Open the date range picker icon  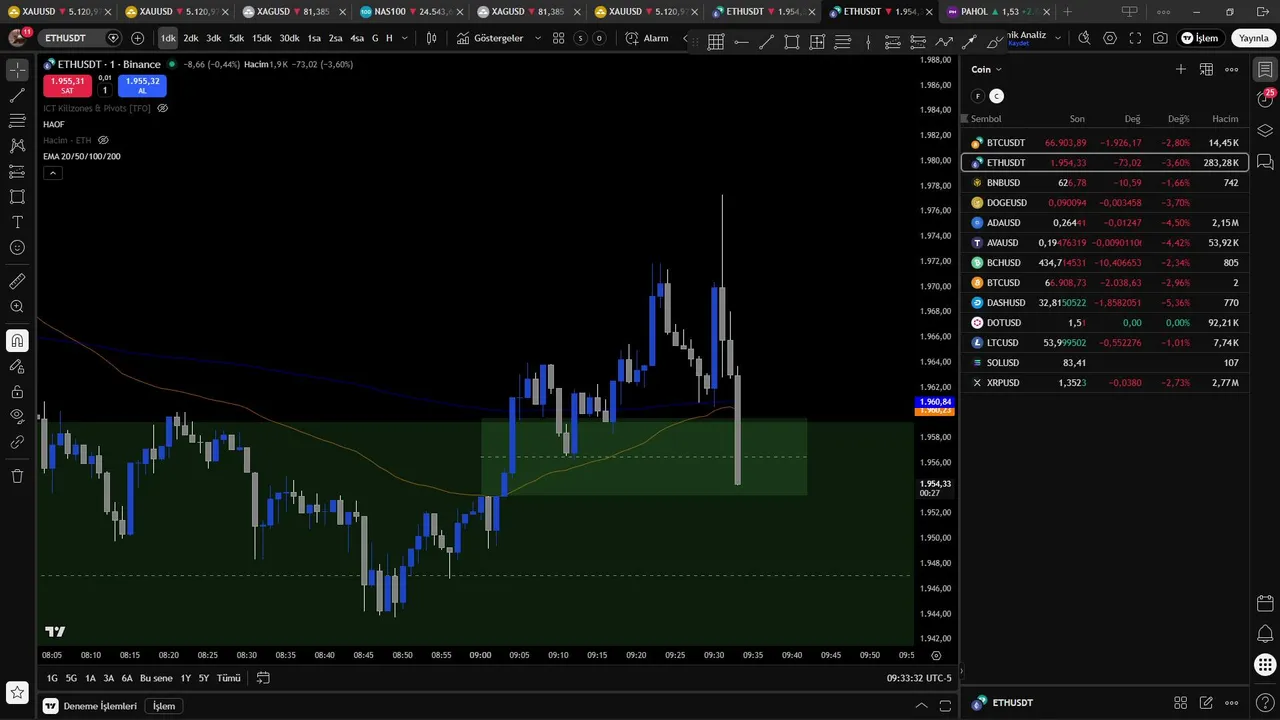click(263, 678)
